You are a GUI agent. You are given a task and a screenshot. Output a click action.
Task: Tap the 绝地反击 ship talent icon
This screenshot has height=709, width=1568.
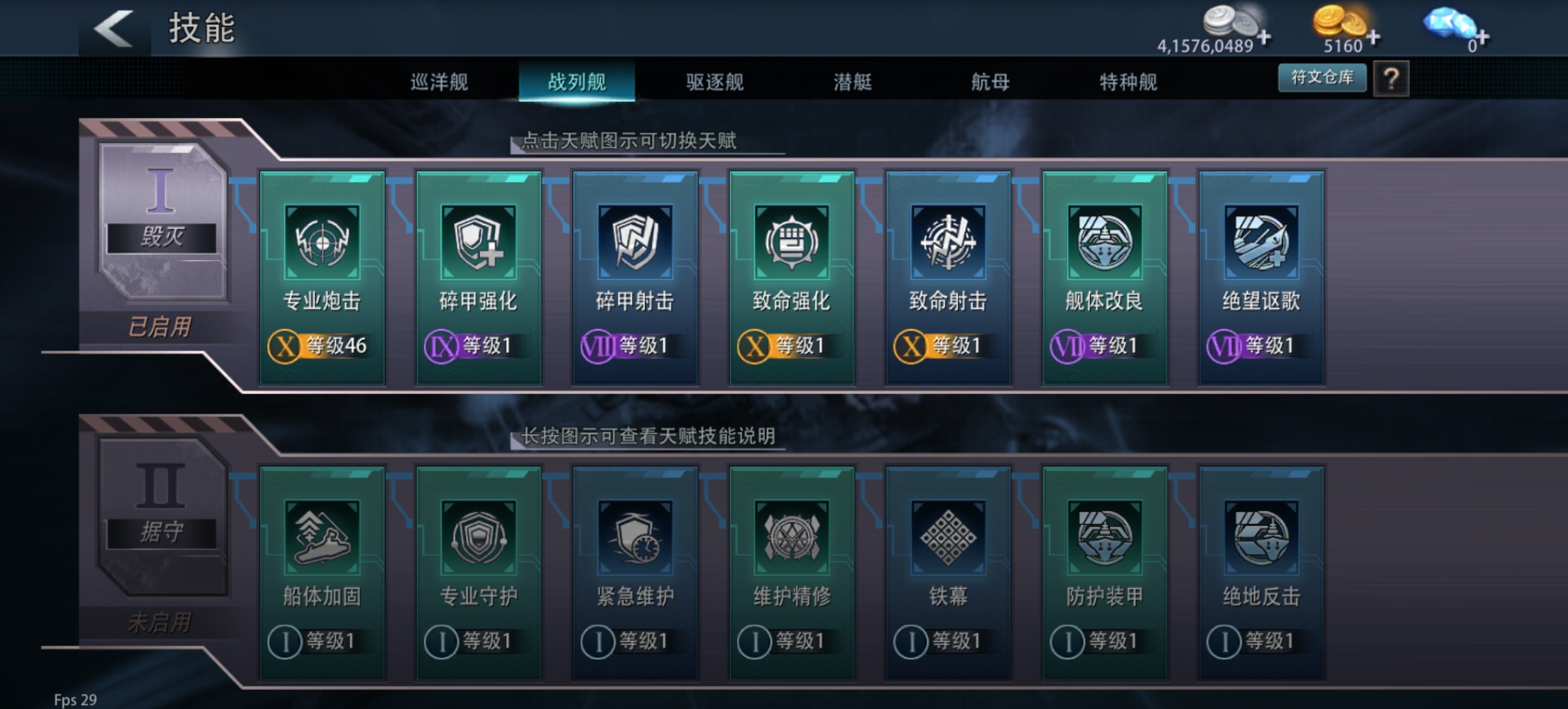point(1261,537)
